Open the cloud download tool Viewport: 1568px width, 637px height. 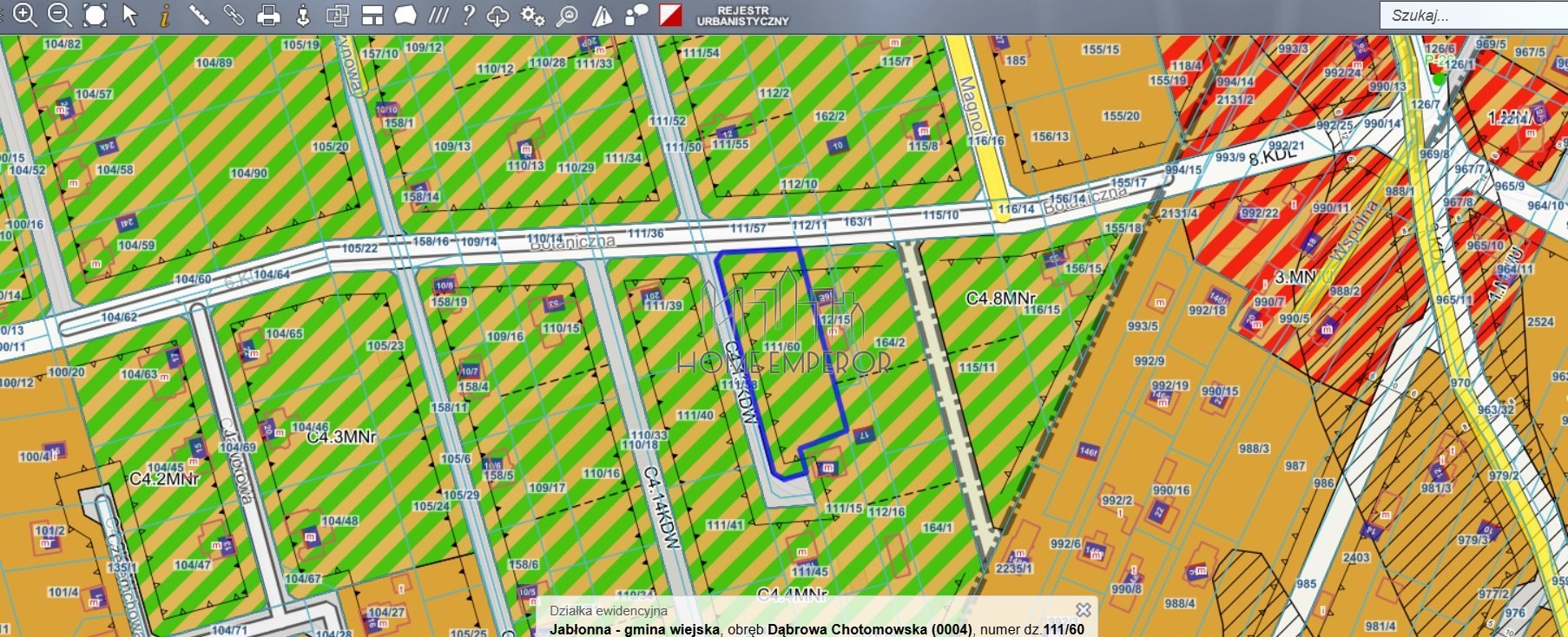[x=497, y=15]
